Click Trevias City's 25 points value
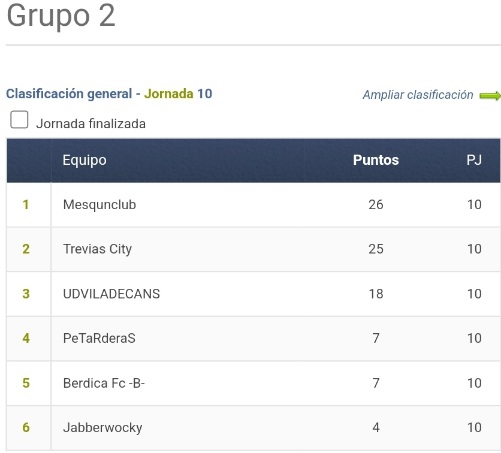The height and width of the screenshot is (453, 501). (x=376, y=249)
